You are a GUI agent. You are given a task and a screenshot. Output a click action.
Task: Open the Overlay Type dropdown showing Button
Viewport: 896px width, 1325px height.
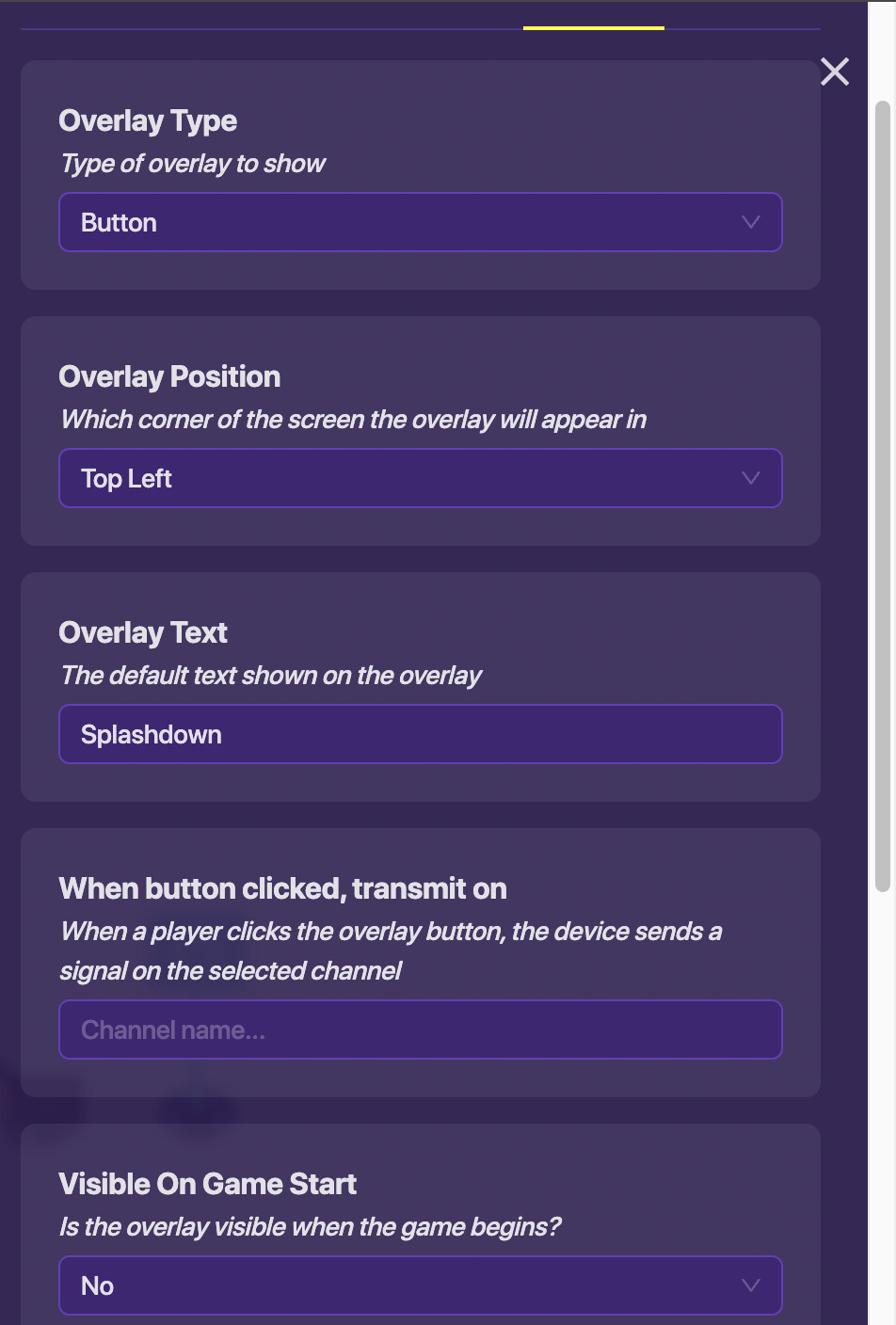pos(420,222)
